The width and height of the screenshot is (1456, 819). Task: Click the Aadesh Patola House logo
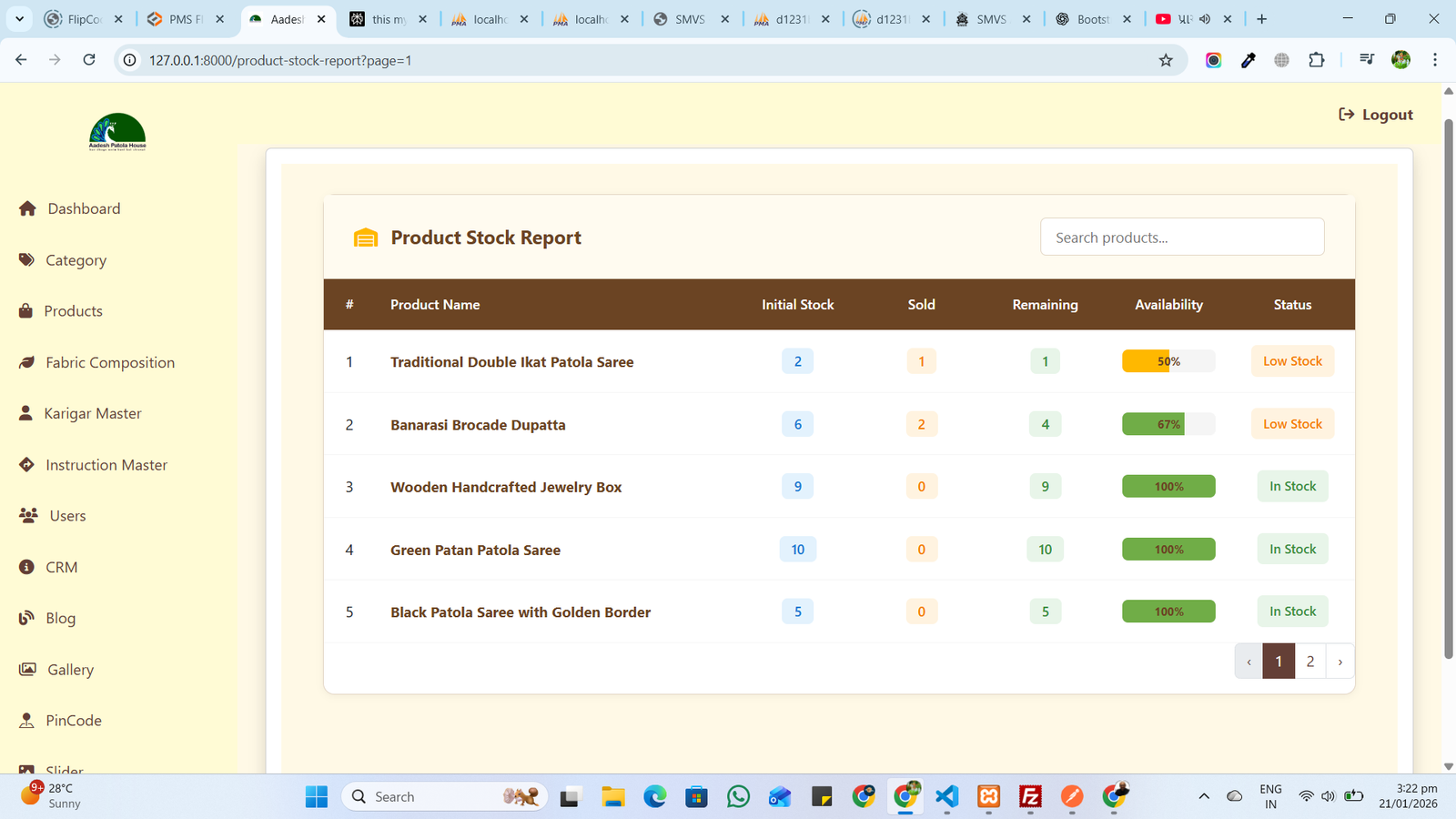click(116, 132)
